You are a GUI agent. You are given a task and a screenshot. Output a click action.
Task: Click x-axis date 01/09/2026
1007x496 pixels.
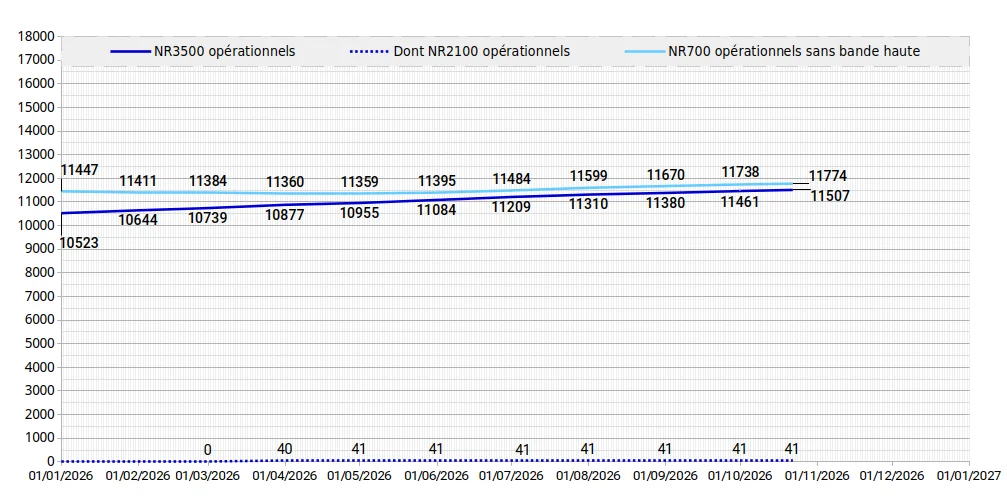coord(665,476)
